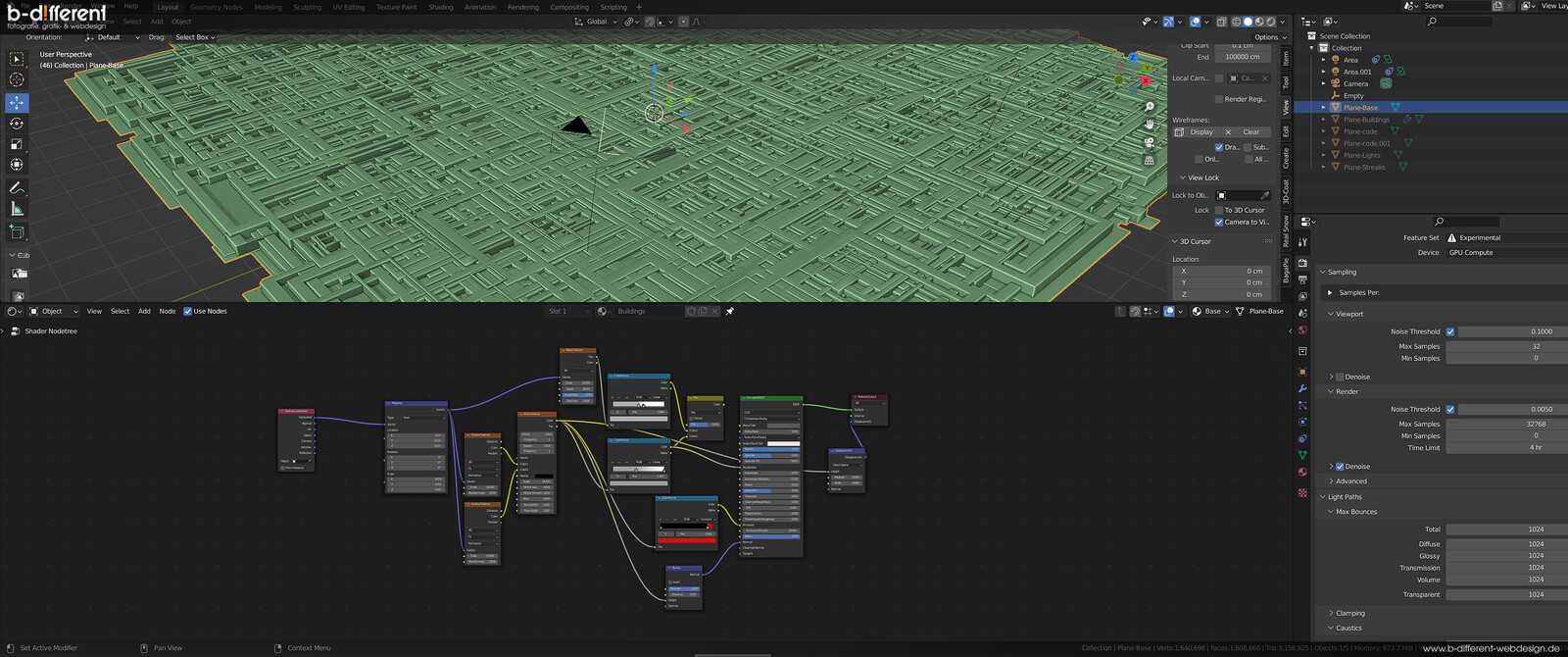The image size is (1568, 657).
Task: Toggle Lock To 3D Cursor checkbox
Action: (1219, 210)
